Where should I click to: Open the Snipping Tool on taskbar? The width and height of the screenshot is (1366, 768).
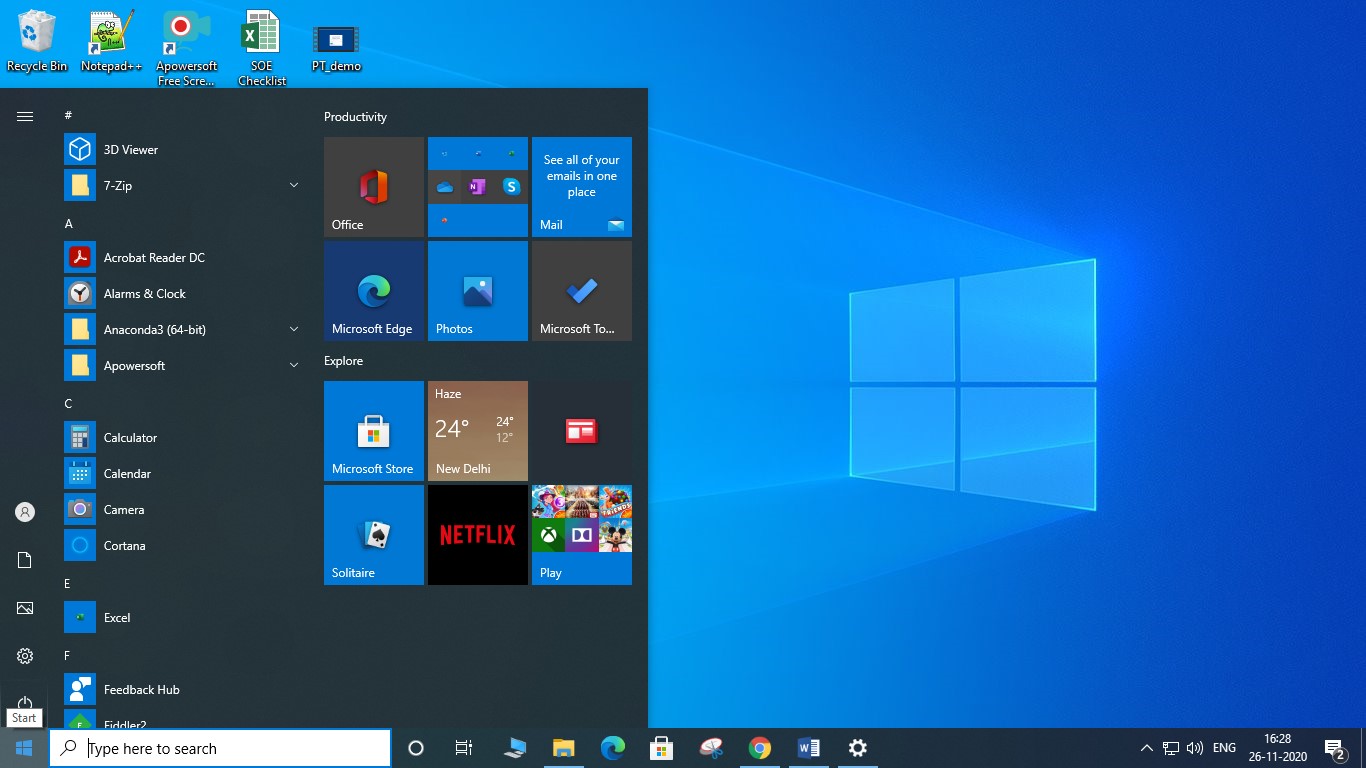point(711,748)
